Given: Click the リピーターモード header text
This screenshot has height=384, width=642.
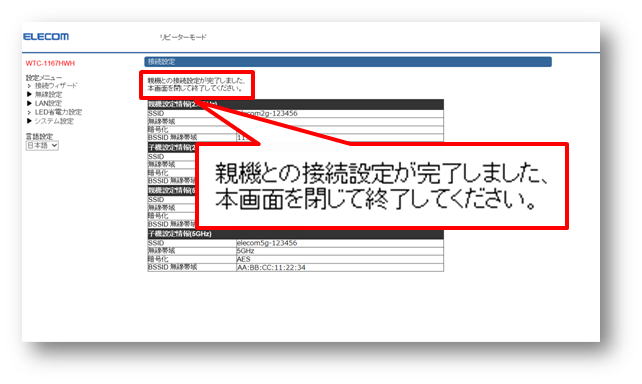Looking at the screenshot, I should [183, 37].
